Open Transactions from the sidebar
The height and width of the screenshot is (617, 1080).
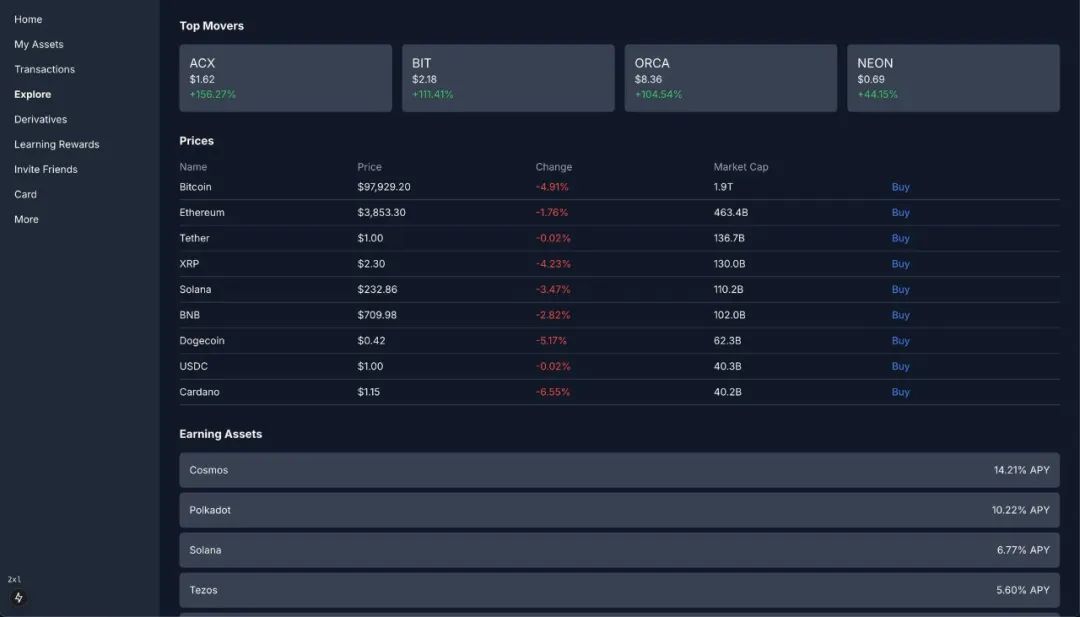coord(44,69)
